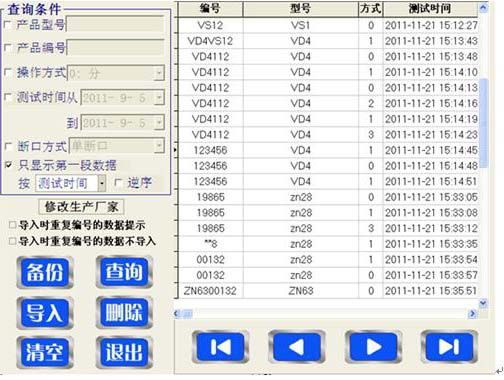Open the 断口方式 dropdown list
504x380 pixels.
[159, 146]
